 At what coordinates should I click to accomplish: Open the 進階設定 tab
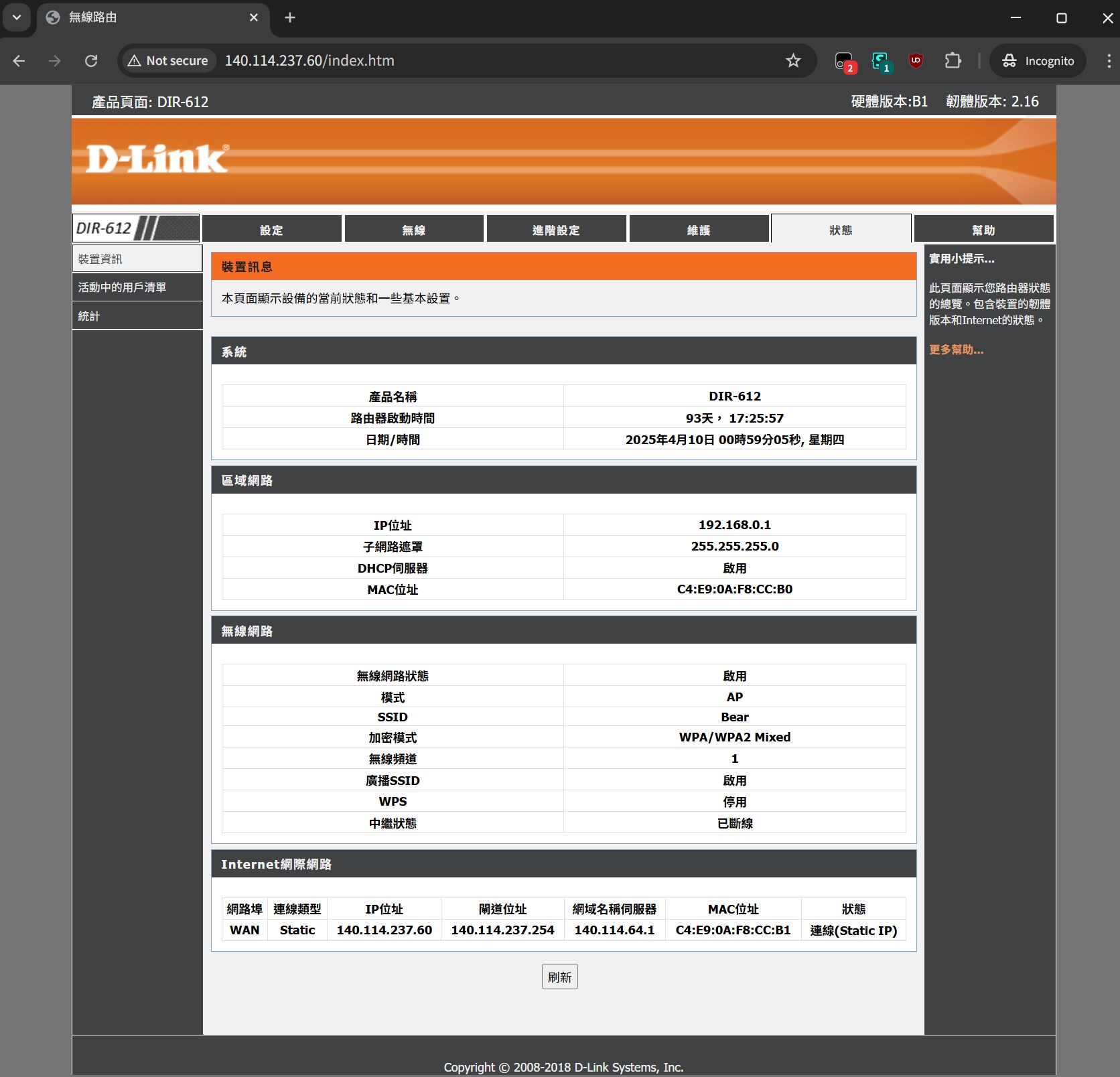556,230
